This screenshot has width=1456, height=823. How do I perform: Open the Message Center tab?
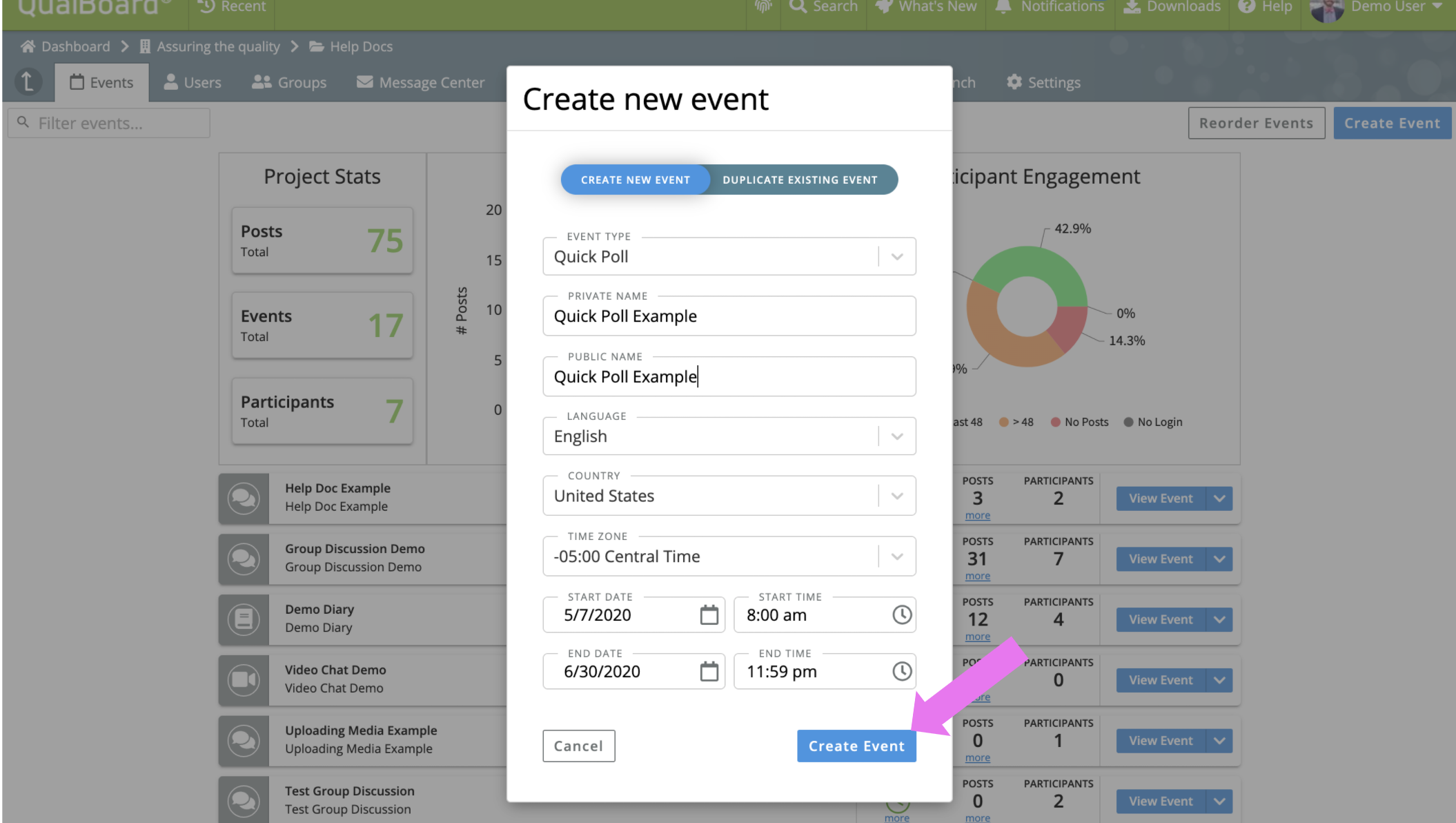(420, 83)
